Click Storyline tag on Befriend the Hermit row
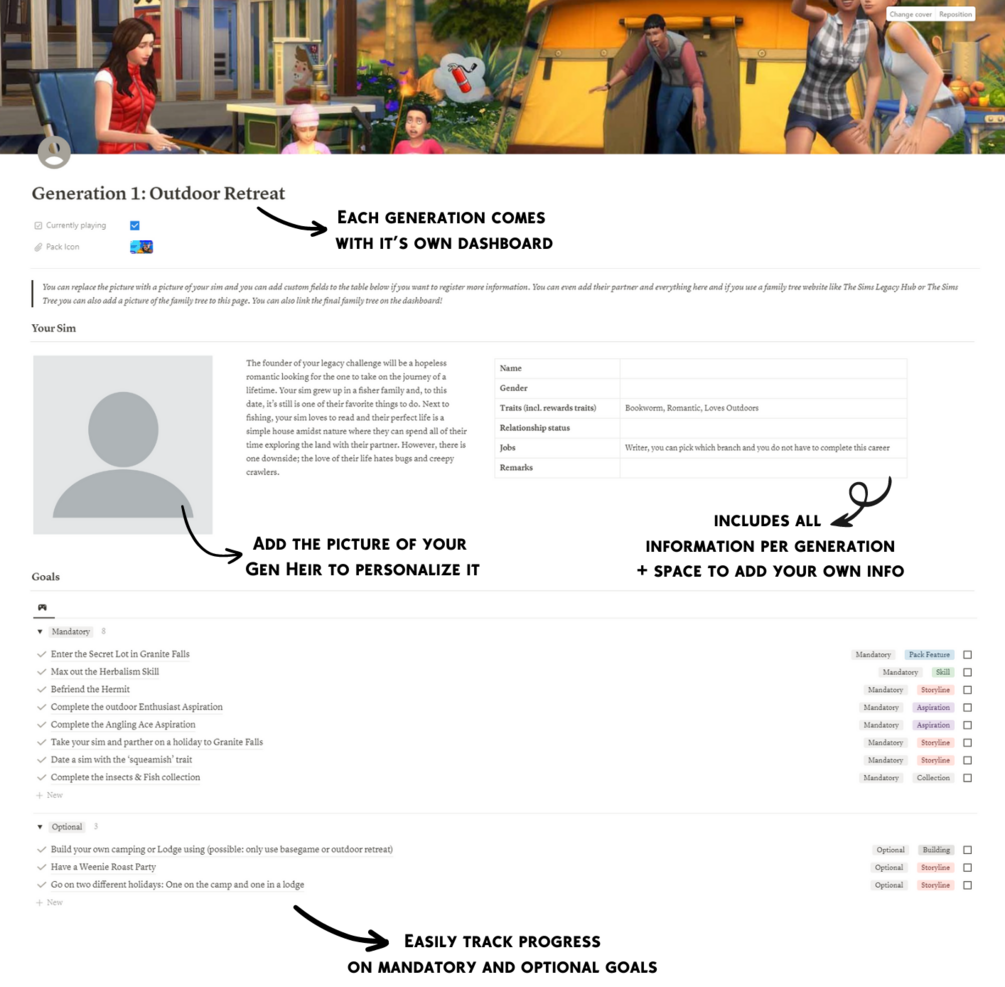Viewport: 1005px width, 987px height. point(935,690)
